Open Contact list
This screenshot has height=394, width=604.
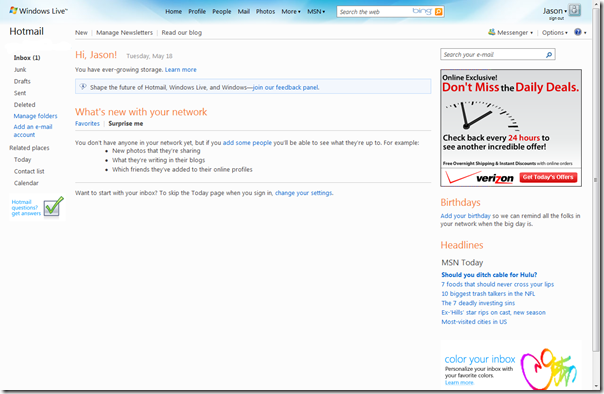(29, 171)
